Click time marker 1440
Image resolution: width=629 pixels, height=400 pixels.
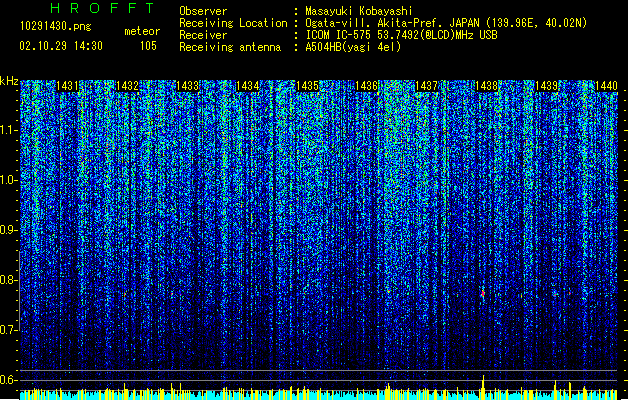[606, 86]
